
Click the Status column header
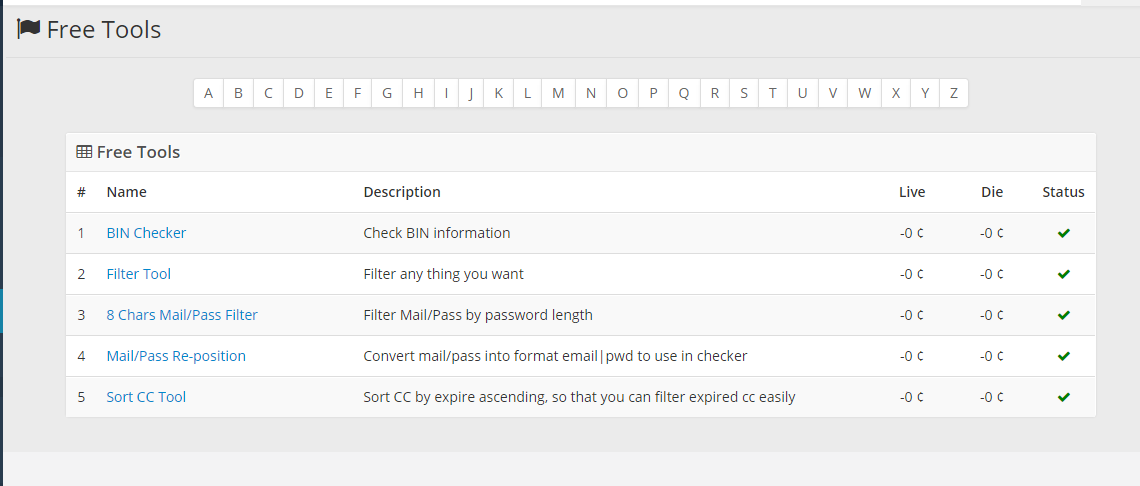[x=1063, y=192]
